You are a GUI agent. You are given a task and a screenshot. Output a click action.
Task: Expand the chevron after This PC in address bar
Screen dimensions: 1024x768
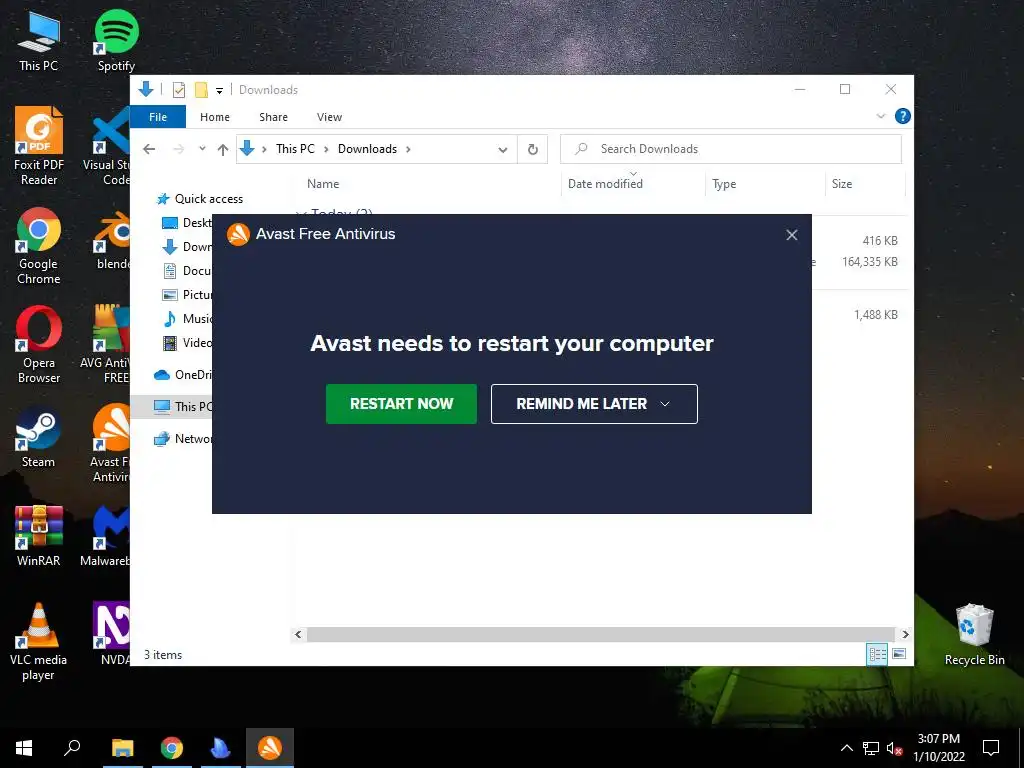point(326,149)
